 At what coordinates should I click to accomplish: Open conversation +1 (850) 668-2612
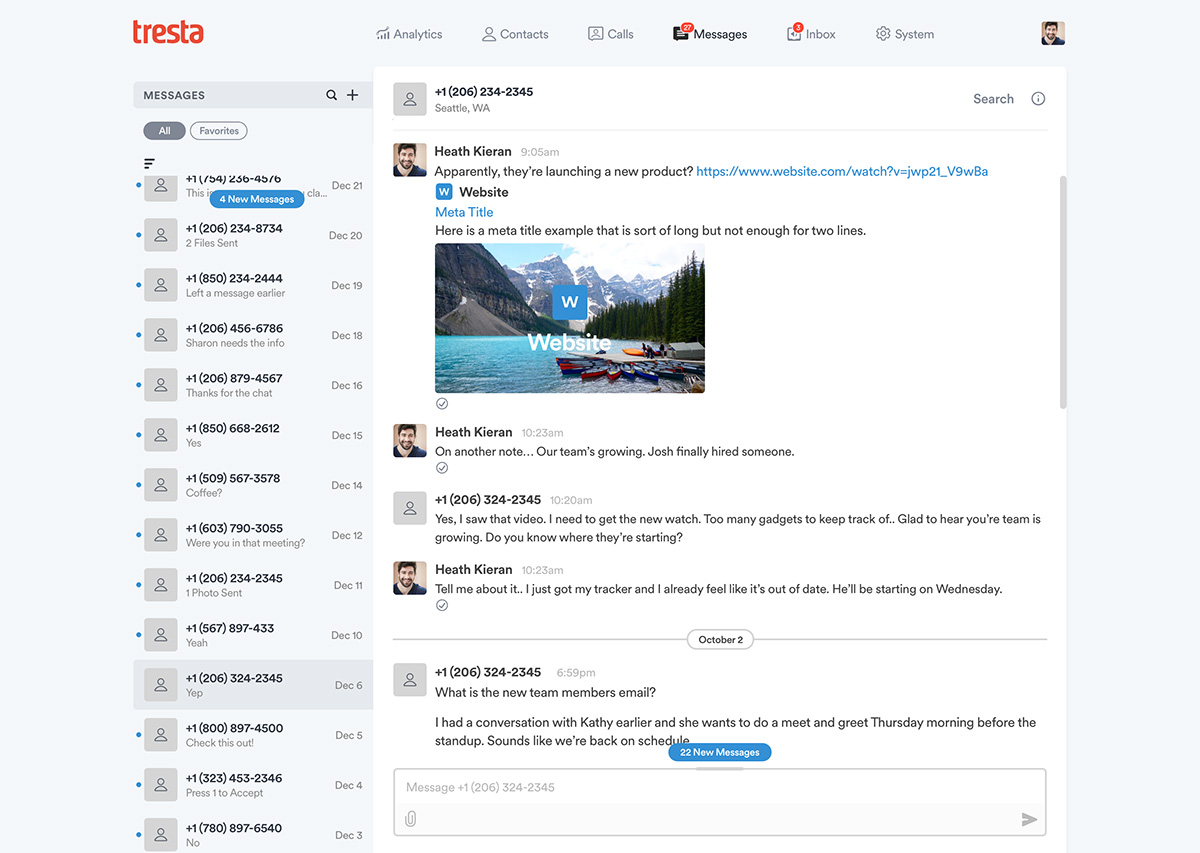click(253, 435)
